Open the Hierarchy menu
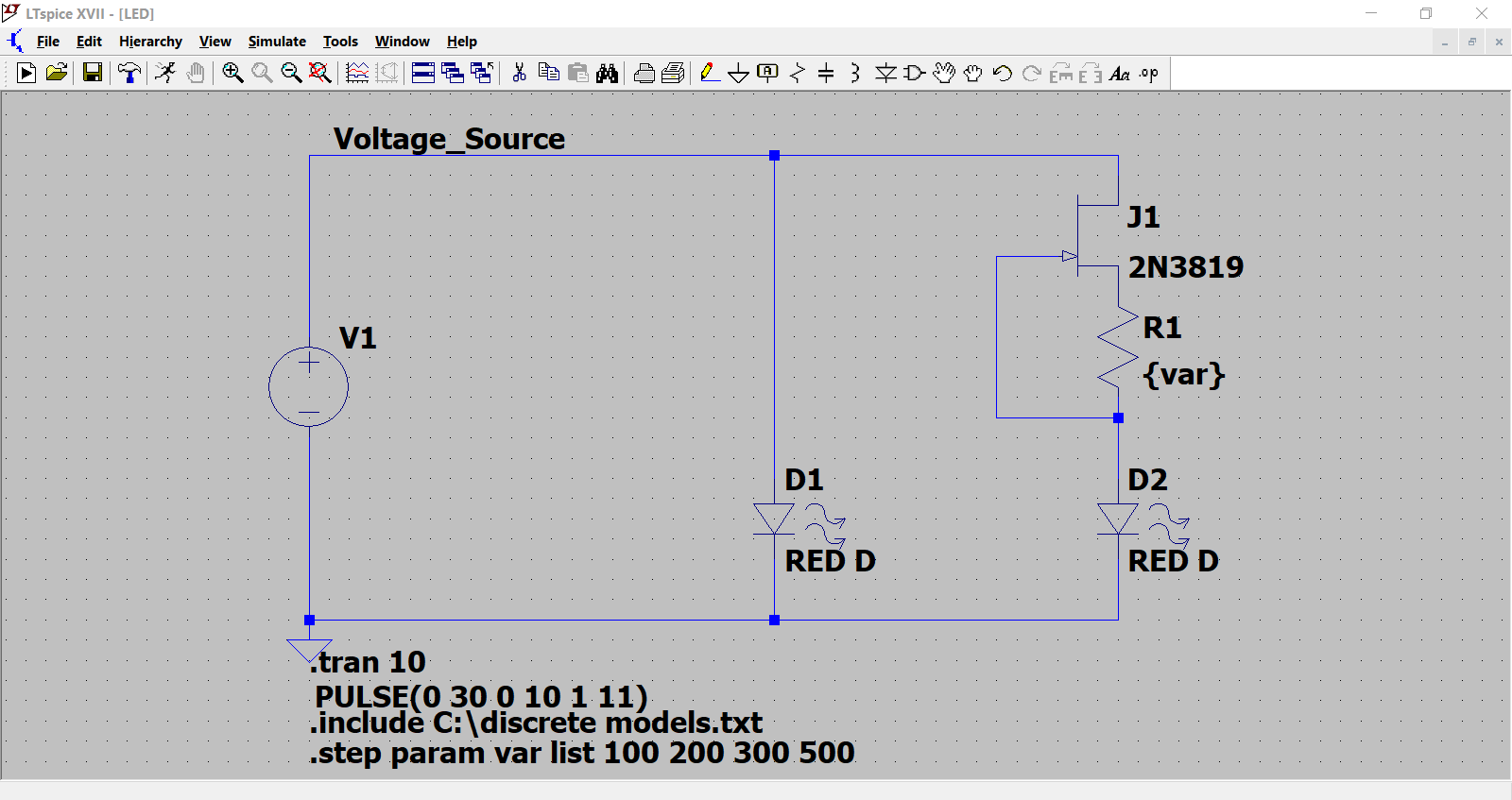Viewport: 1512px width, 800px height. tap(150, 42)
